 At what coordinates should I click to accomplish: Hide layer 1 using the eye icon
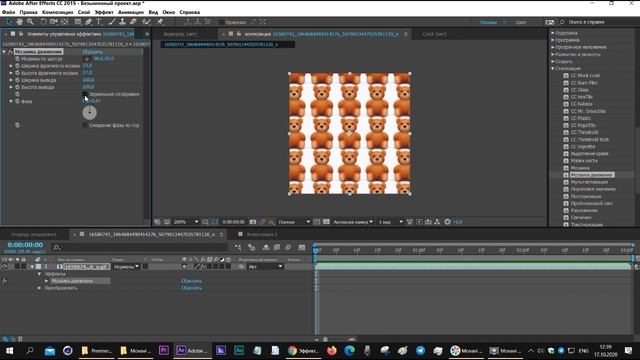click(4, 267)
